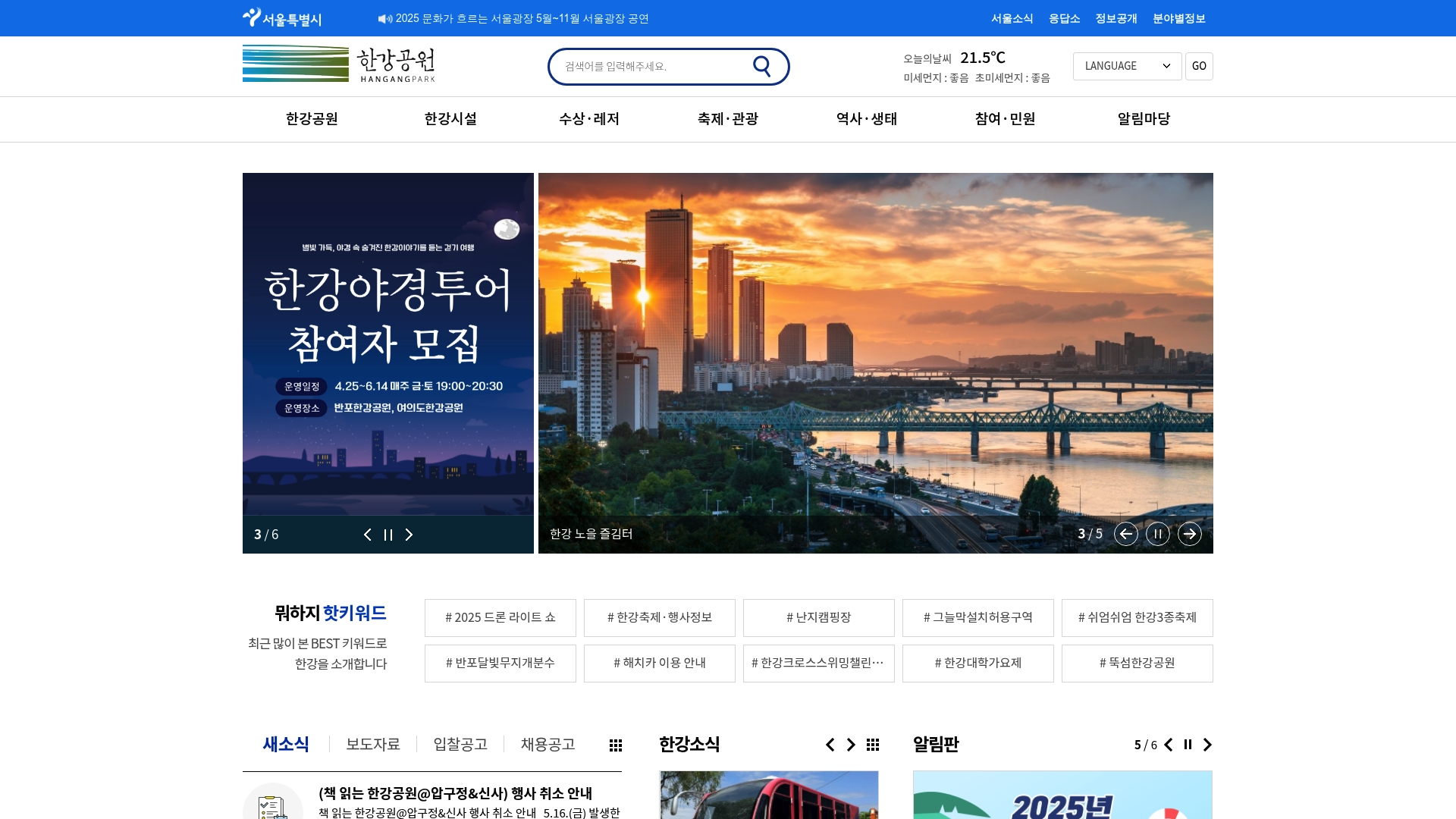Show next 알림판 slide
The width and height of the screenshot is (1456, 819).
click(x=1207, y=745)
